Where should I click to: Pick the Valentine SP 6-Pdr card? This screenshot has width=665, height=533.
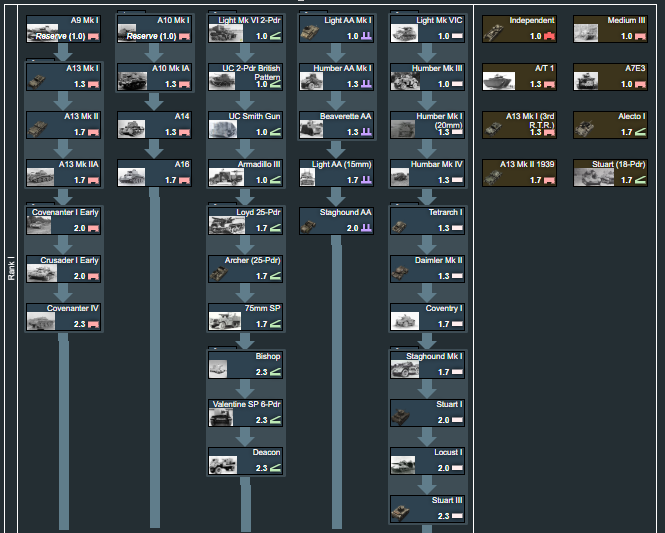click(x=246, y=412)
